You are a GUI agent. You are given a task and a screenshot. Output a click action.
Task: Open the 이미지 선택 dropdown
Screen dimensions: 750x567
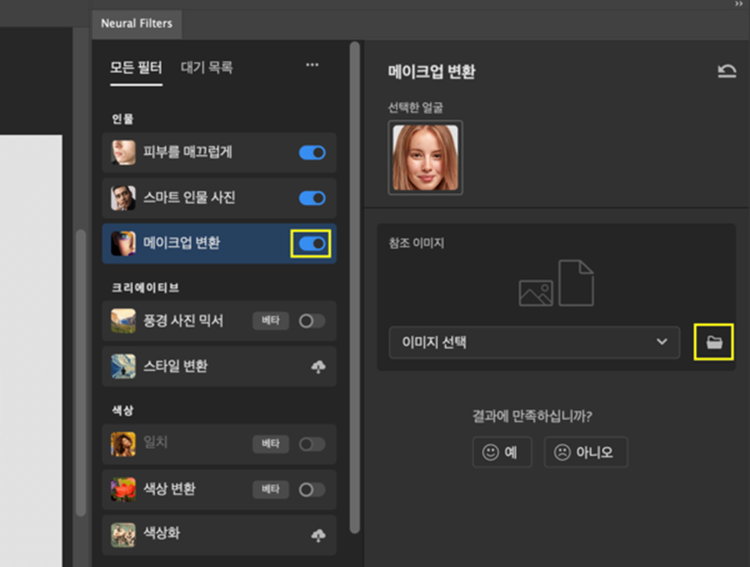534,342
